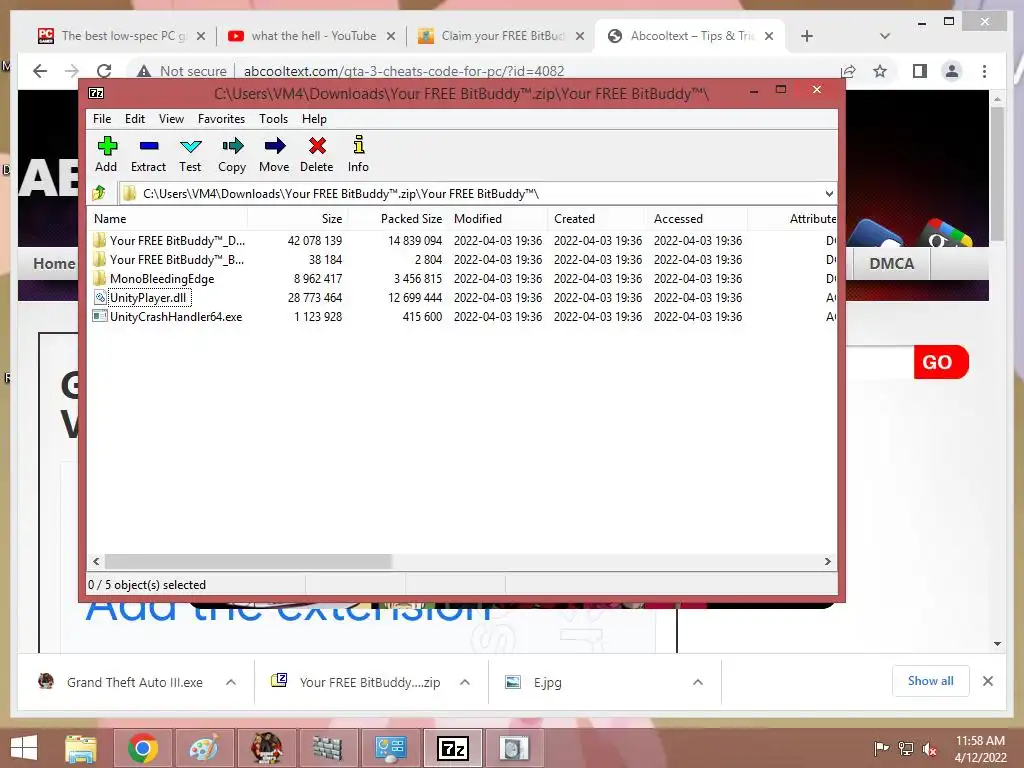Open E.jpg download options chevron

(x=697, y=682)
